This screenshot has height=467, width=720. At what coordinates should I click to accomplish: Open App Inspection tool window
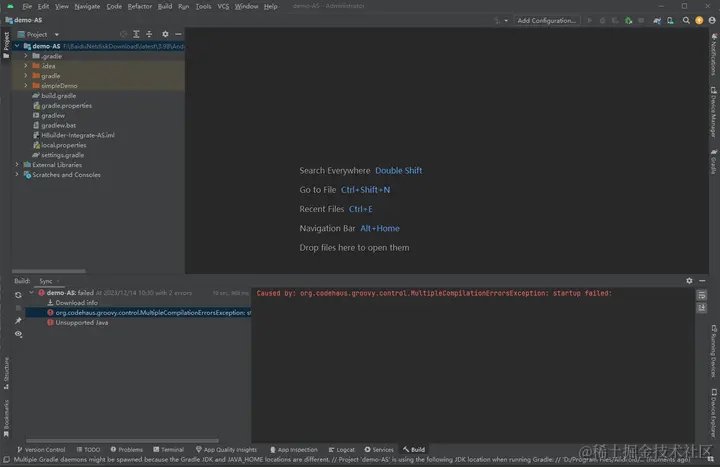[293, 450]
